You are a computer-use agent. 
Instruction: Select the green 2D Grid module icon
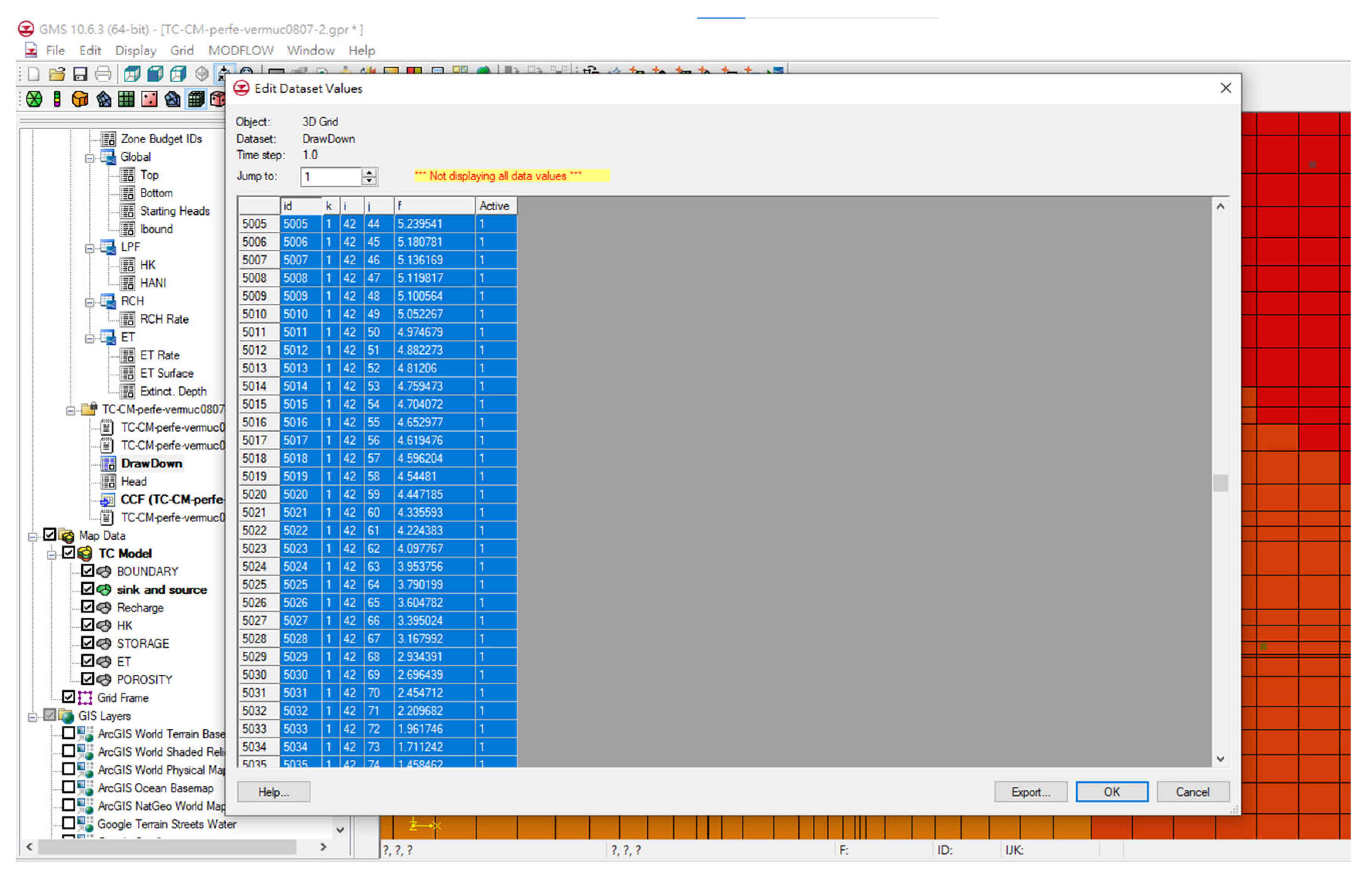click(x=126, y=99)
